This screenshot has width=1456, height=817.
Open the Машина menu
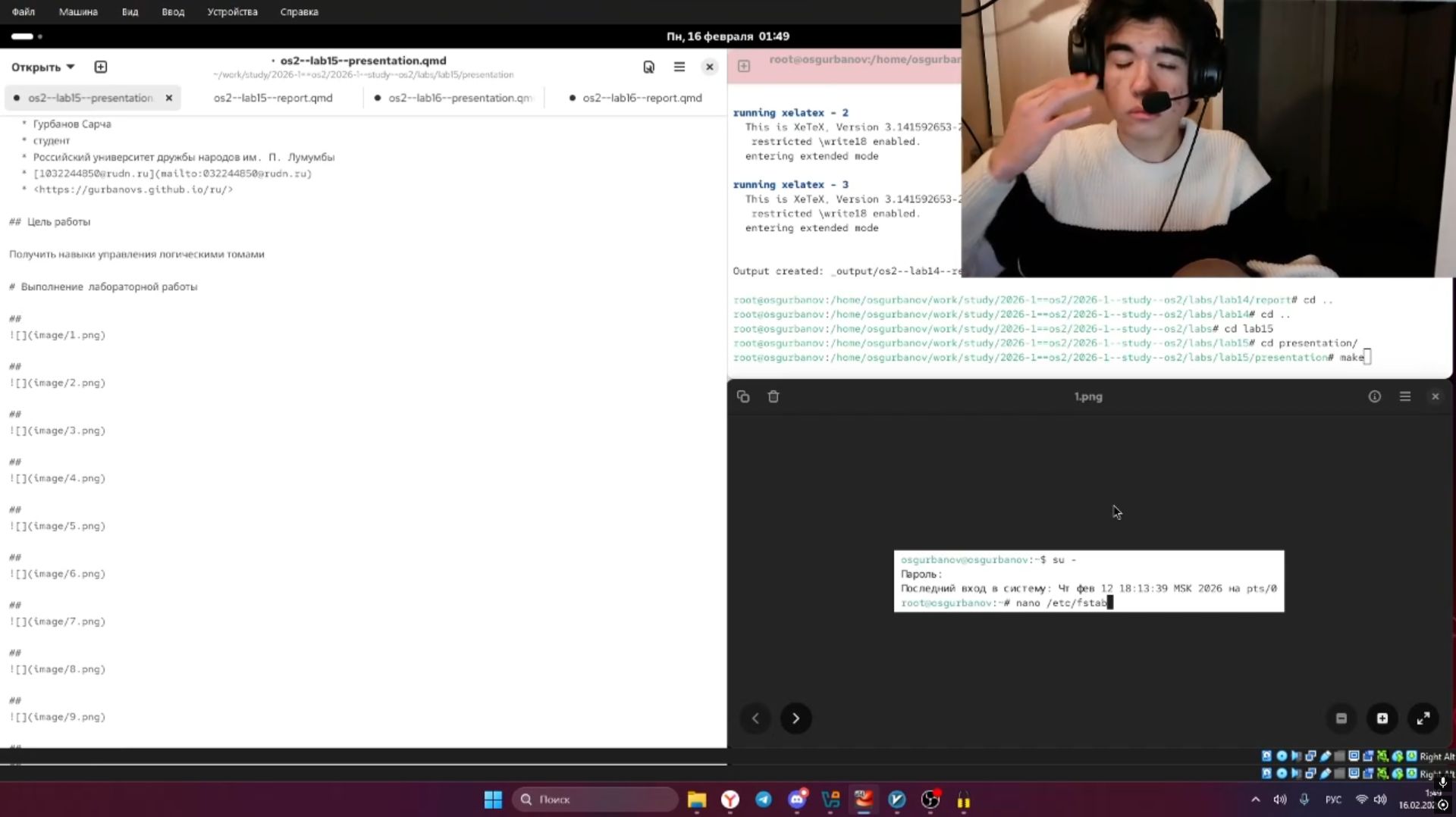click(78, 12)
